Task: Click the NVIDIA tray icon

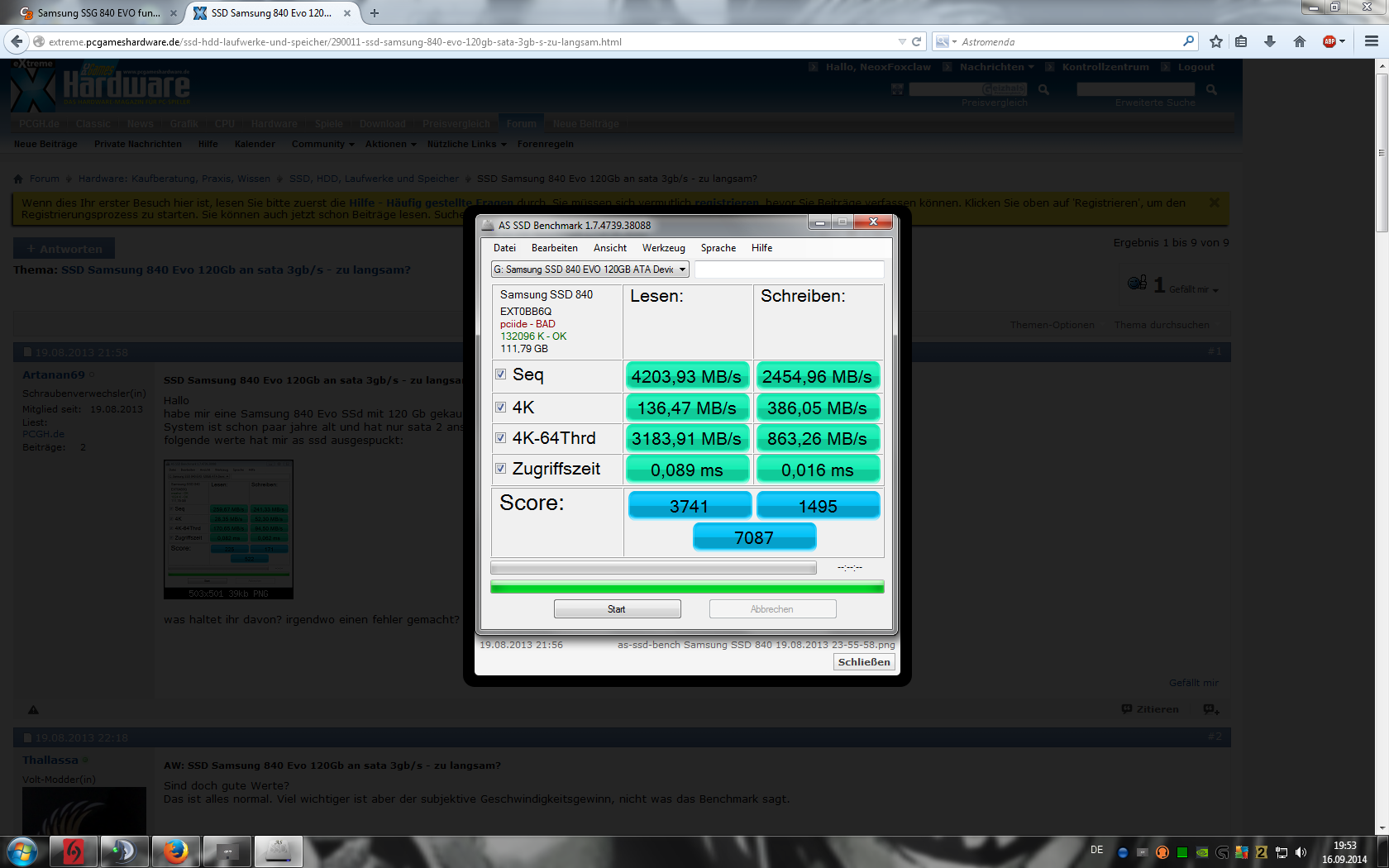Action: coord(1202,852)
